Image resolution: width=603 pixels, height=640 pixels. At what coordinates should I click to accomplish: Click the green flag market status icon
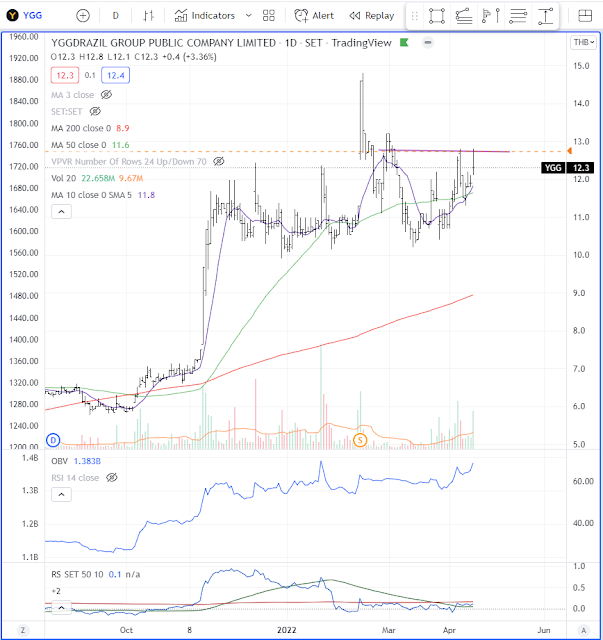pos(404,42)
